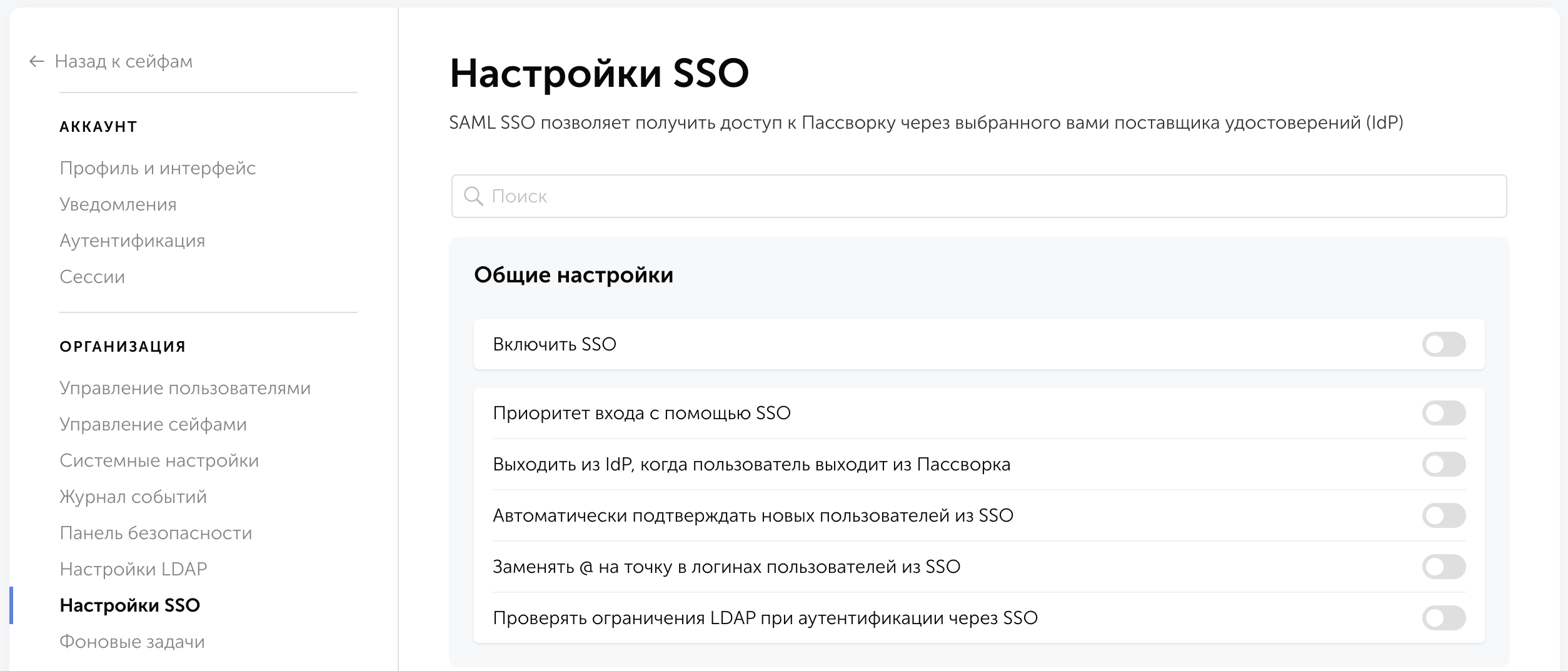
Task: Click the magnifier icon in search field
Action: click(x=473, y=196)
